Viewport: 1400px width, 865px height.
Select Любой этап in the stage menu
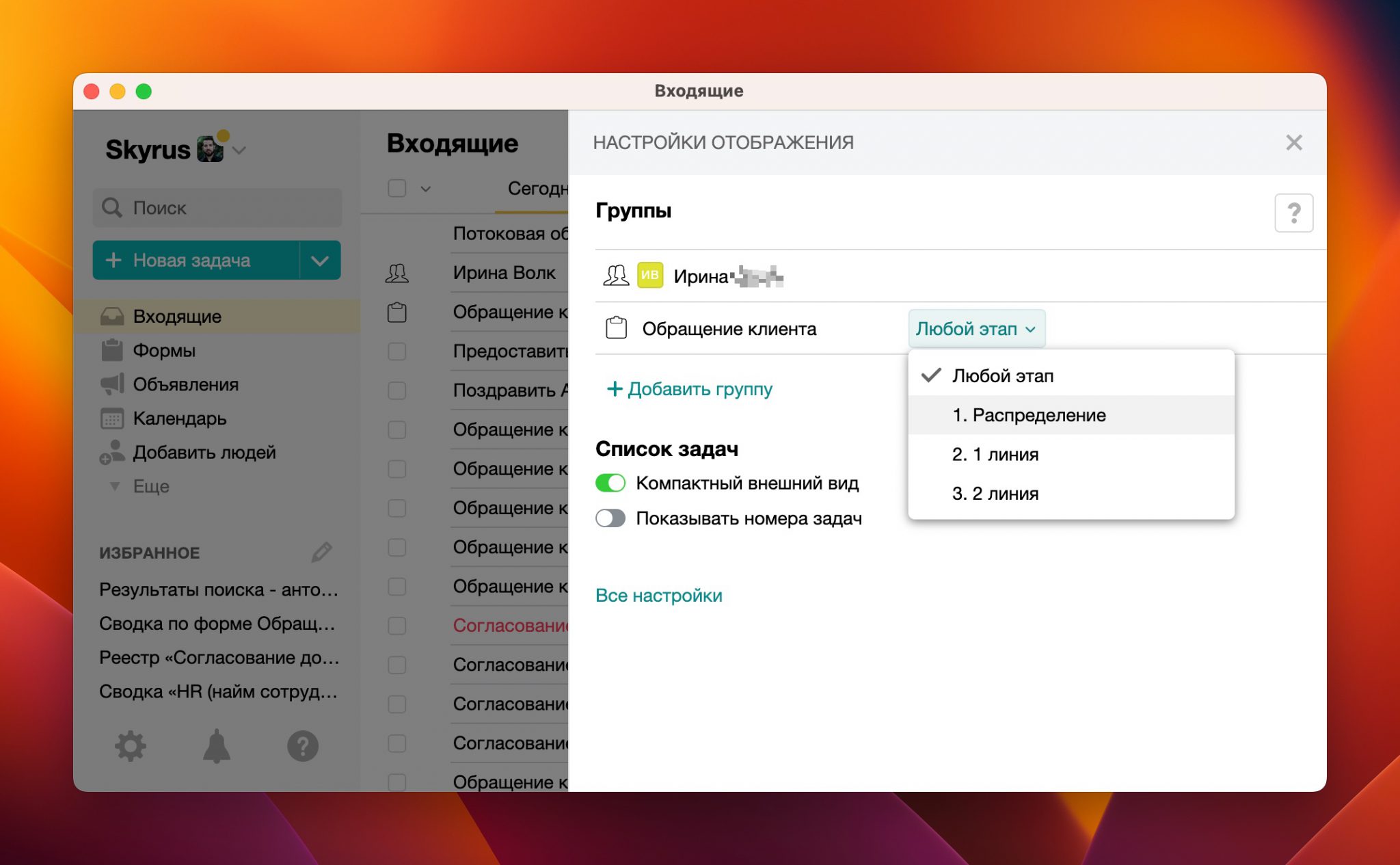pos(1071,375)
